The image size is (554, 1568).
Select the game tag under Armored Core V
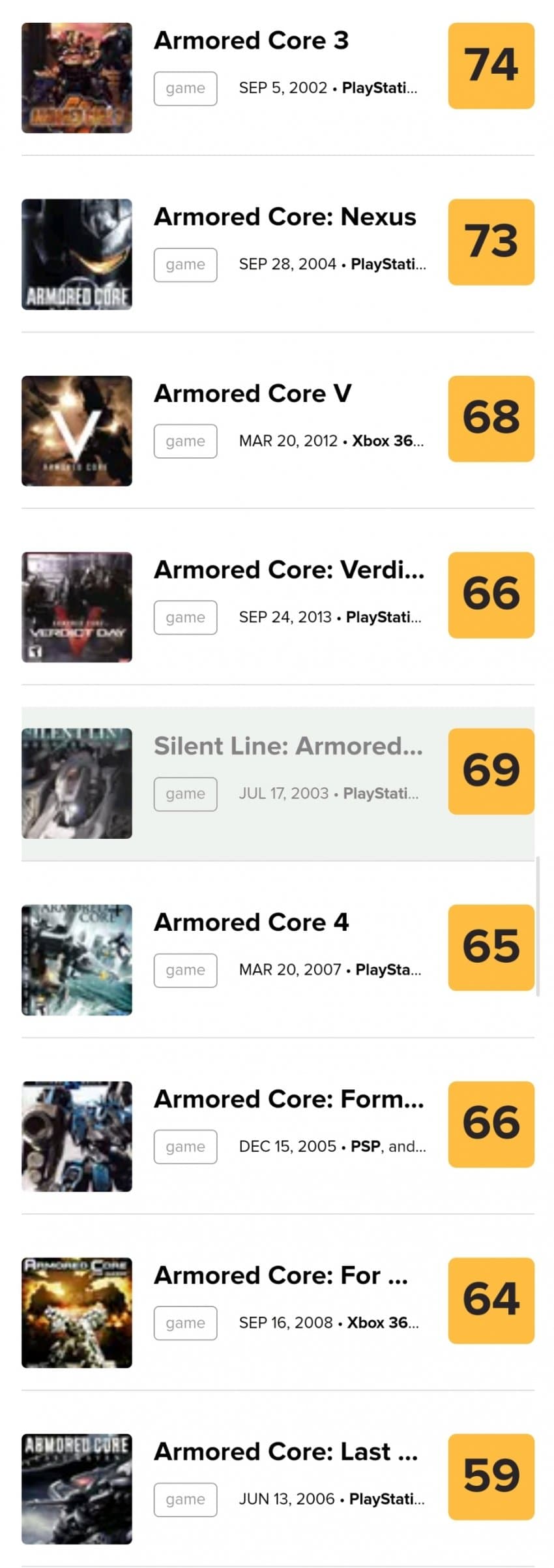[186, 441]
